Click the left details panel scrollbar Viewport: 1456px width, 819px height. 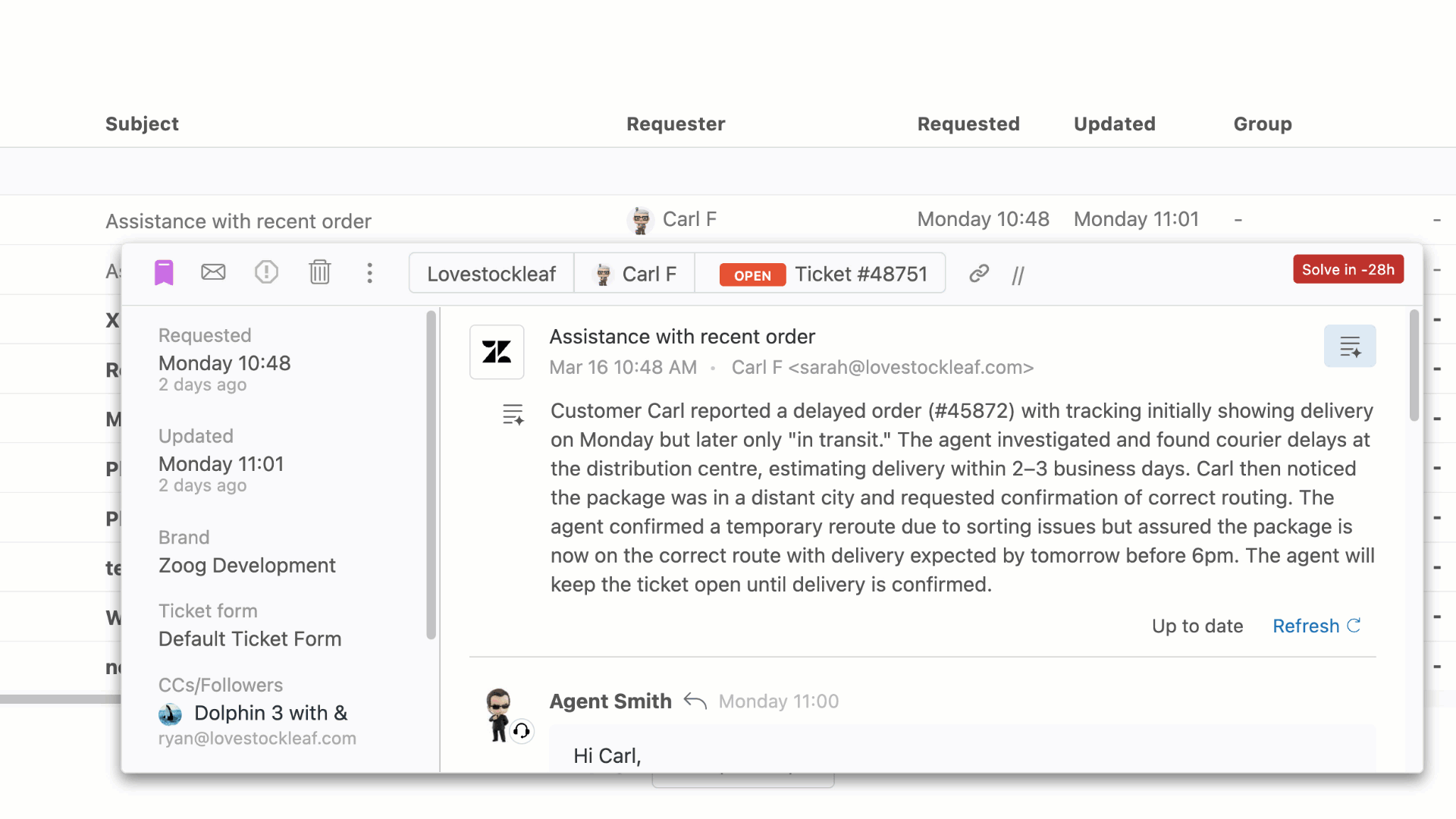coord(431,474)
